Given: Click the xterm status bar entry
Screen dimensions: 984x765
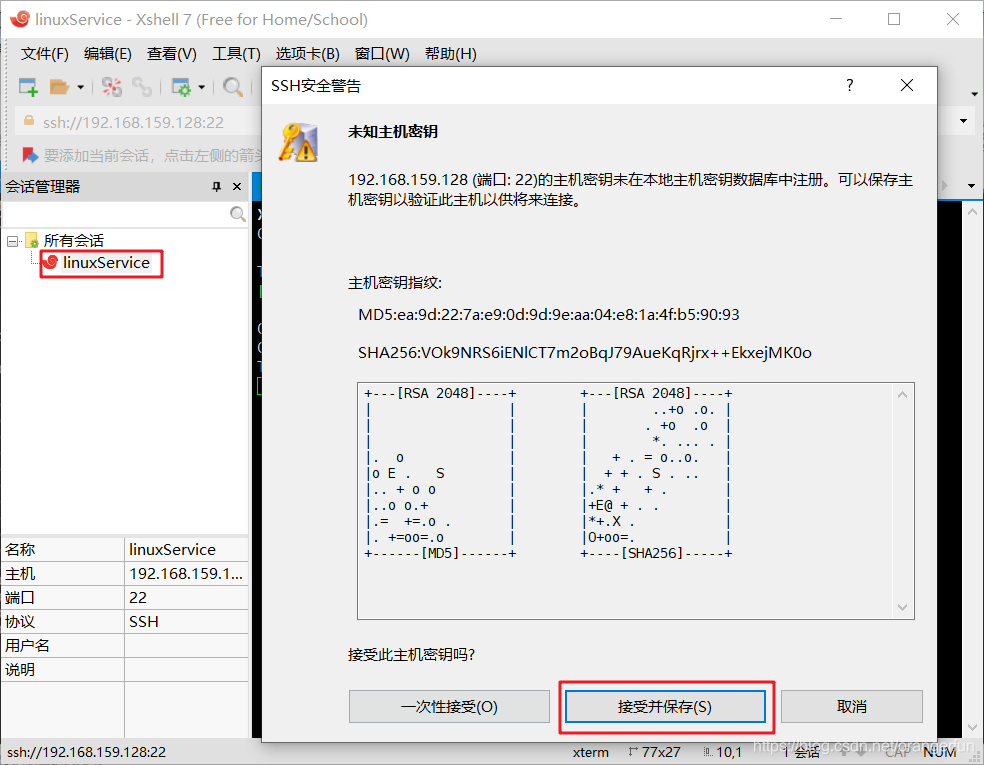Looking at the screenshot, I should (x=591, y=752).
